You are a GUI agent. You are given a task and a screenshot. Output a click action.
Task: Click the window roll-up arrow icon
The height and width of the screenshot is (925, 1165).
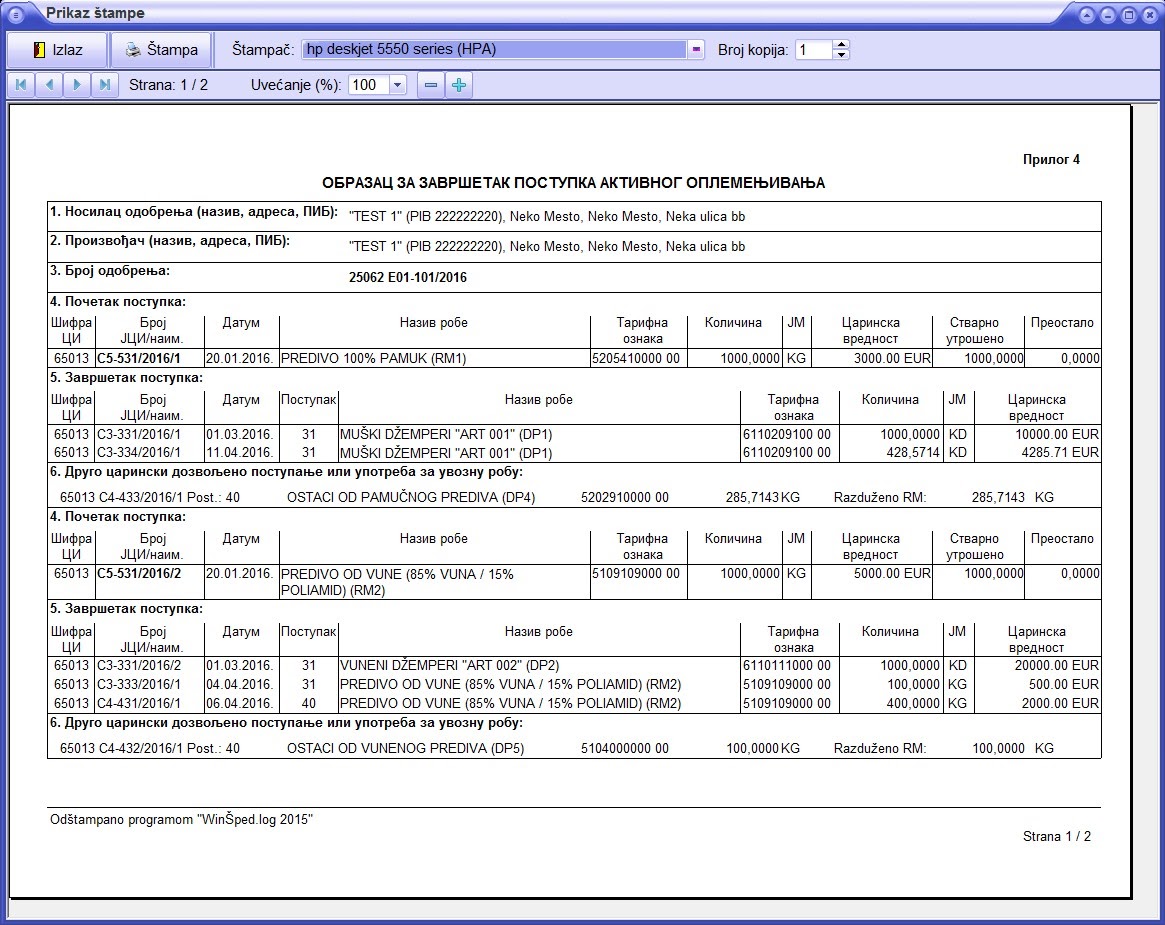1087,15
